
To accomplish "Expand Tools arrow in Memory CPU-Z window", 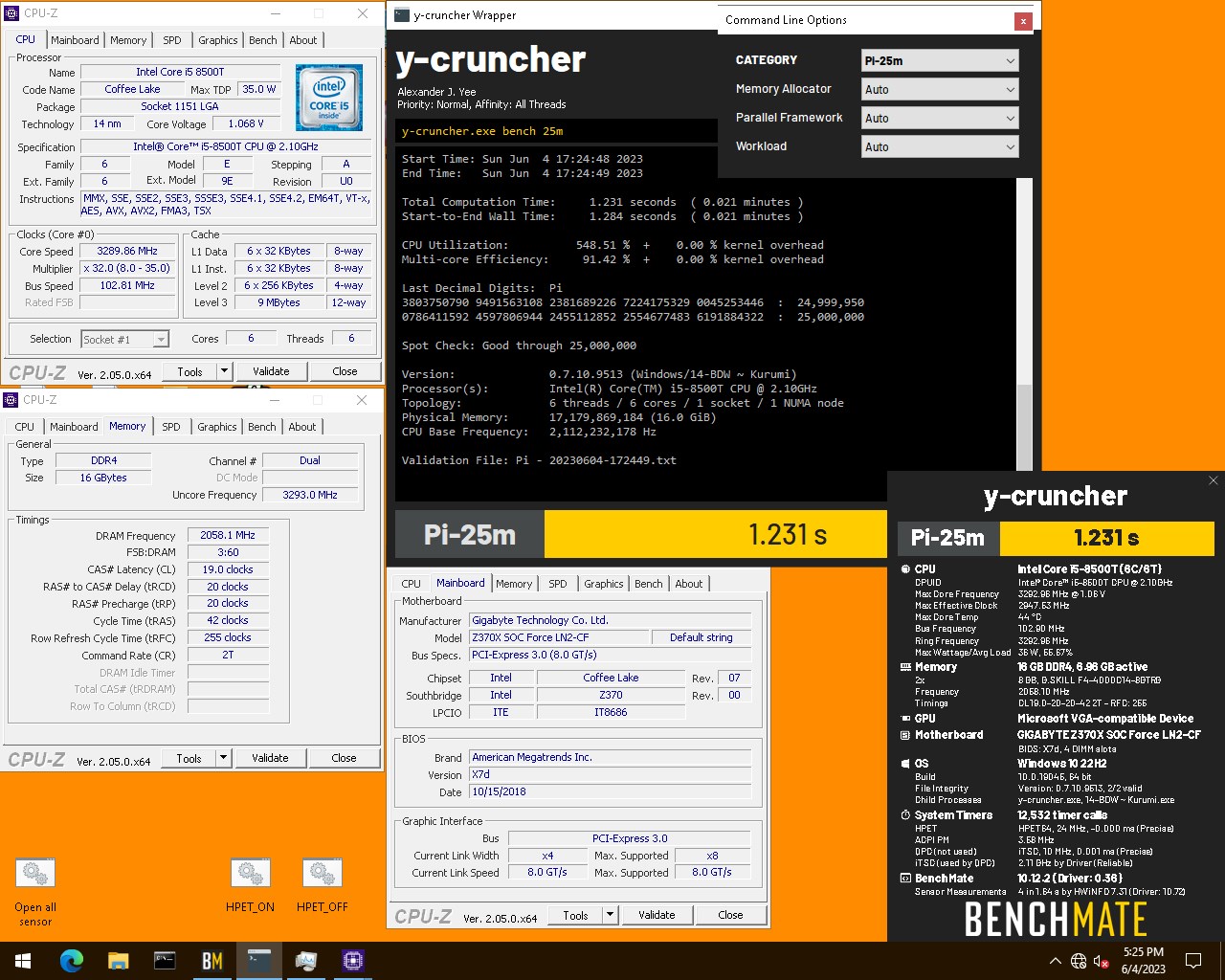I will [224, 758].
